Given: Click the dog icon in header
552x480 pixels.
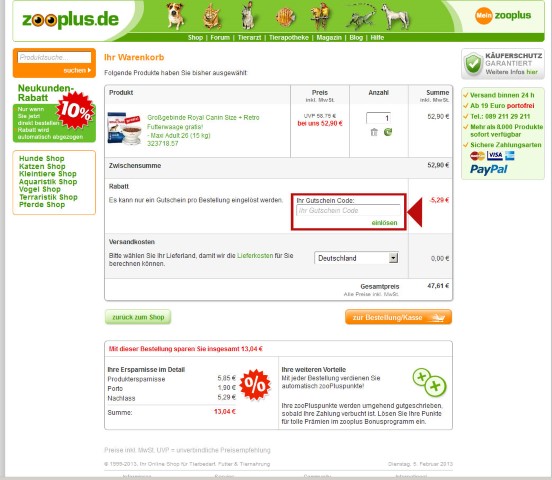Looking at the screenshot, I should (175, 16).
